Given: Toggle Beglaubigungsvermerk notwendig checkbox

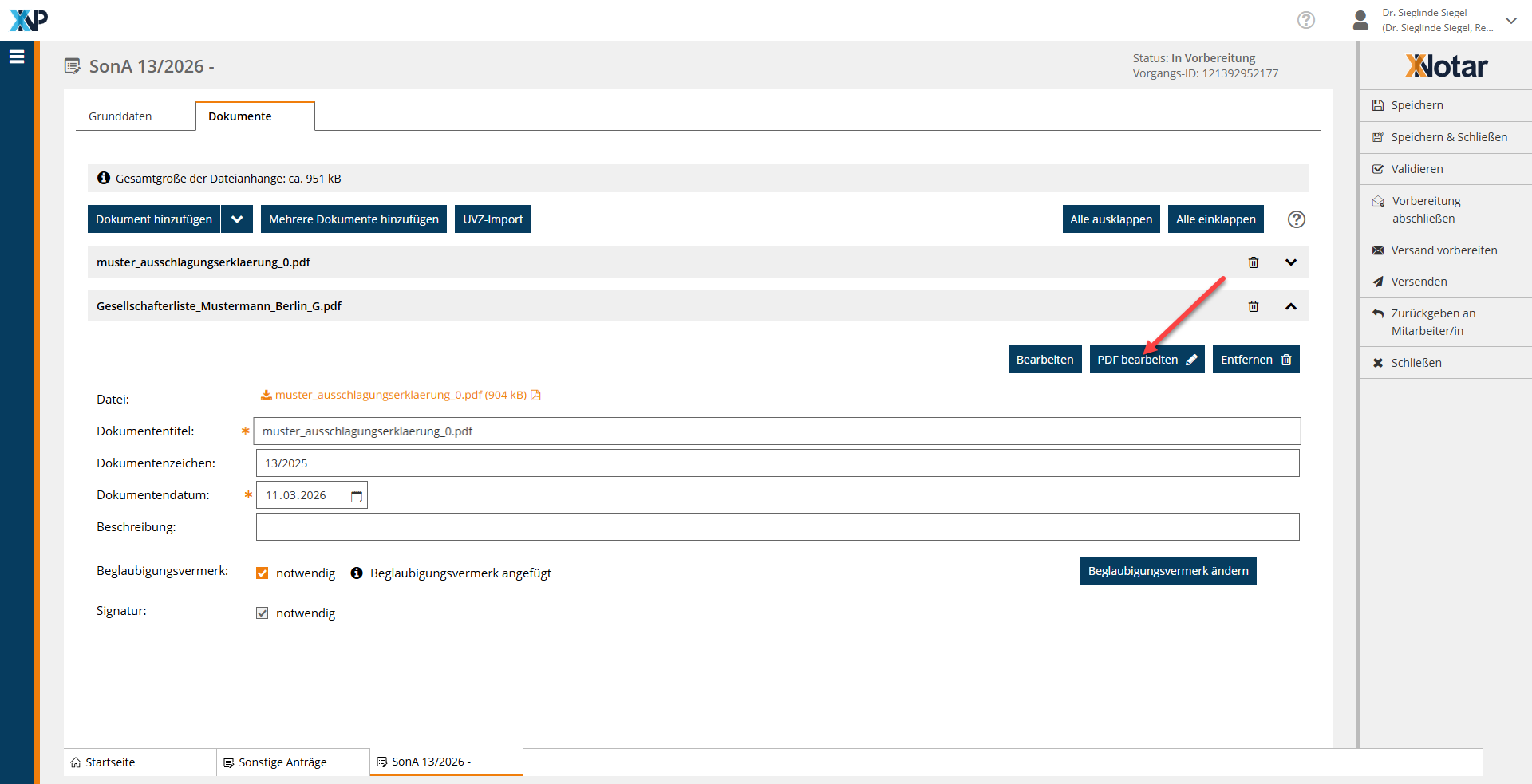Looking at the screenshot, I should tap(262, 573).
